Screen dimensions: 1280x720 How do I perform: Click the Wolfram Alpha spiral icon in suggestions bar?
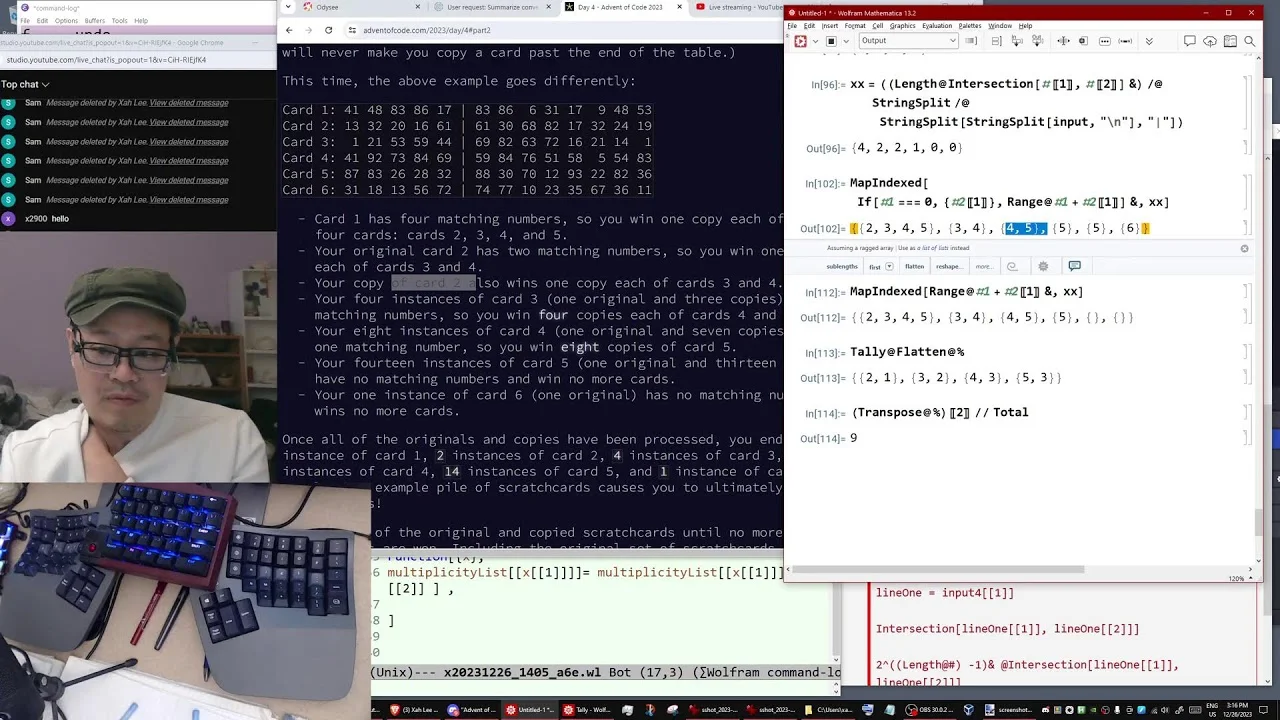click(1012, 266)
